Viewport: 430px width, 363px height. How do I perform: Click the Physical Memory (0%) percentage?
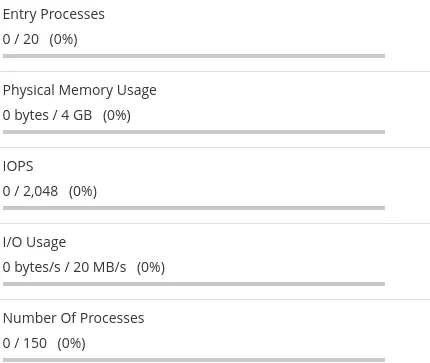[x=117, y=115]
